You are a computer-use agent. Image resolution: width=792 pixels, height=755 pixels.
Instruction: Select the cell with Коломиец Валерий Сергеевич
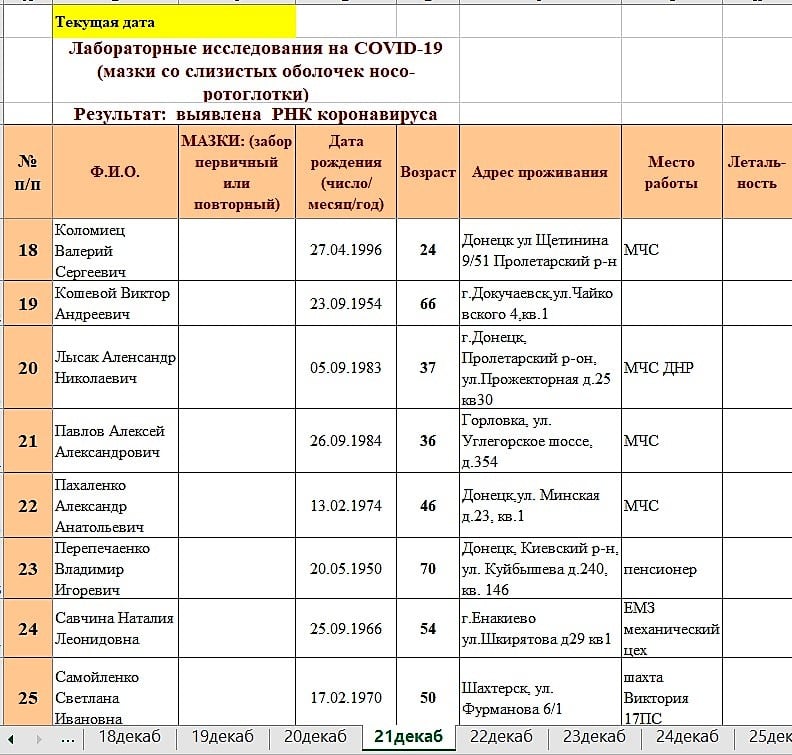pyautogui.click(x=114, y=250)
